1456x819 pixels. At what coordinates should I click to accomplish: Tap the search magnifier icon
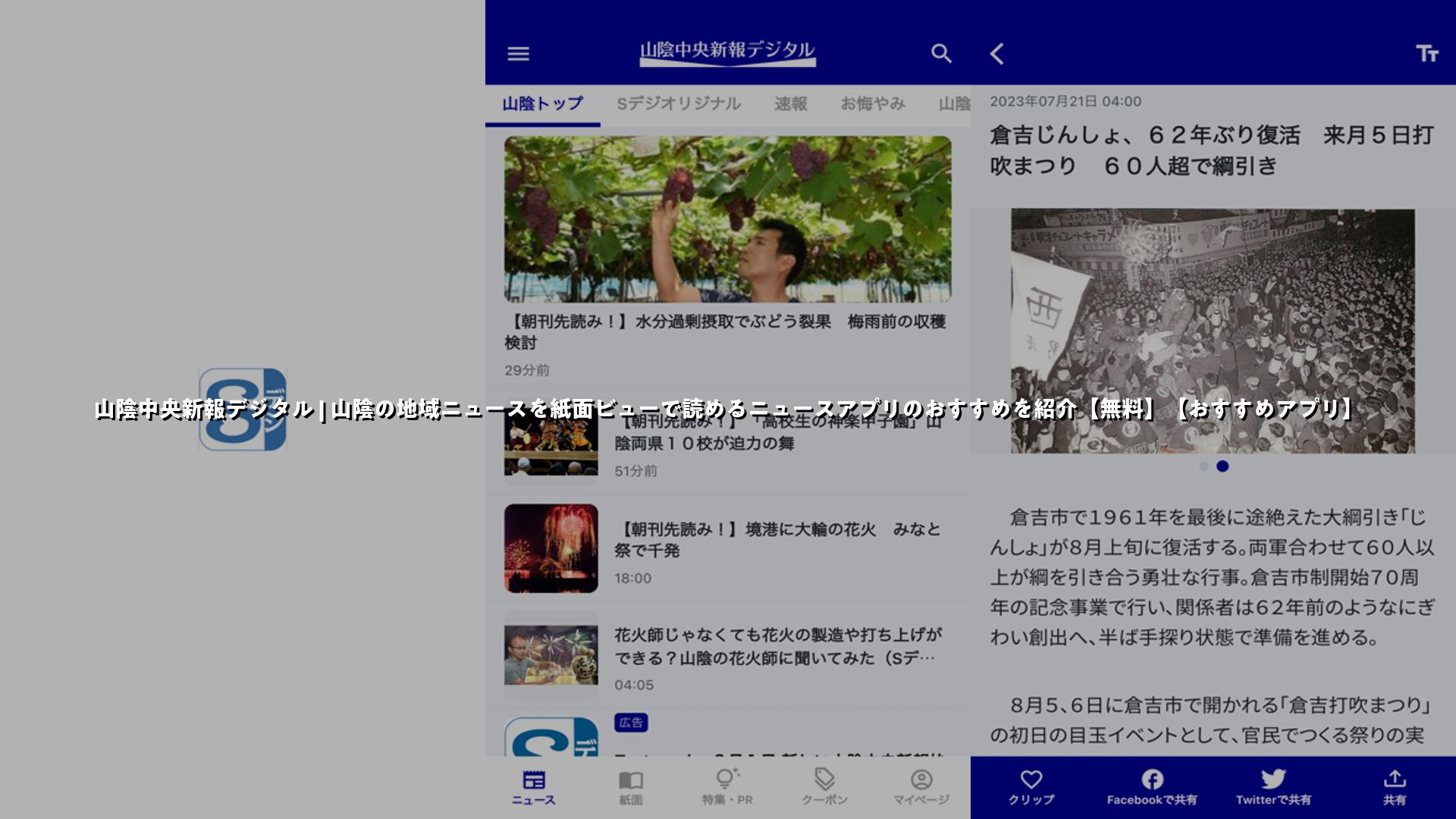coord(941,53)
